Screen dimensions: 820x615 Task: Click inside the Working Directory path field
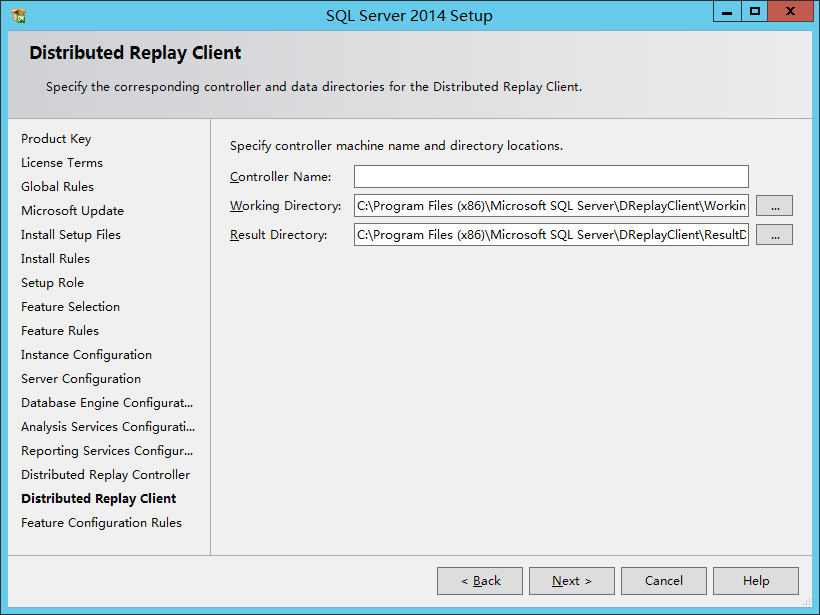pyautogui.click(x=551, y=206)
